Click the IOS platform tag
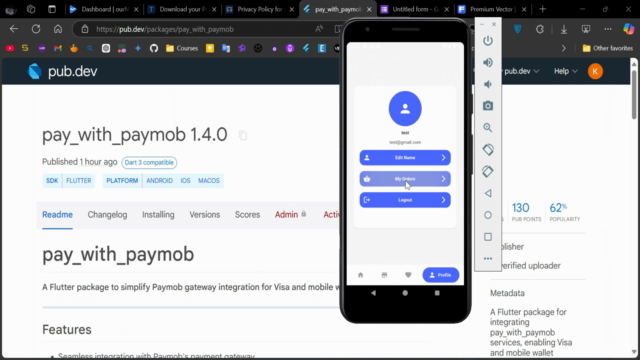This screenshot has height=360, width=640. click(x=185, y=180)
